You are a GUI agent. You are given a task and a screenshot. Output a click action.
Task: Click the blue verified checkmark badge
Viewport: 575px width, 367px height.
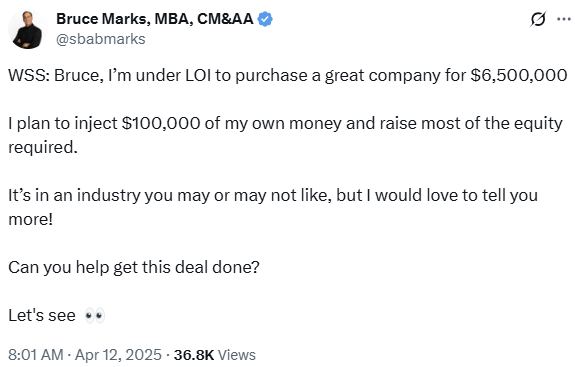[x=265, y=19]
